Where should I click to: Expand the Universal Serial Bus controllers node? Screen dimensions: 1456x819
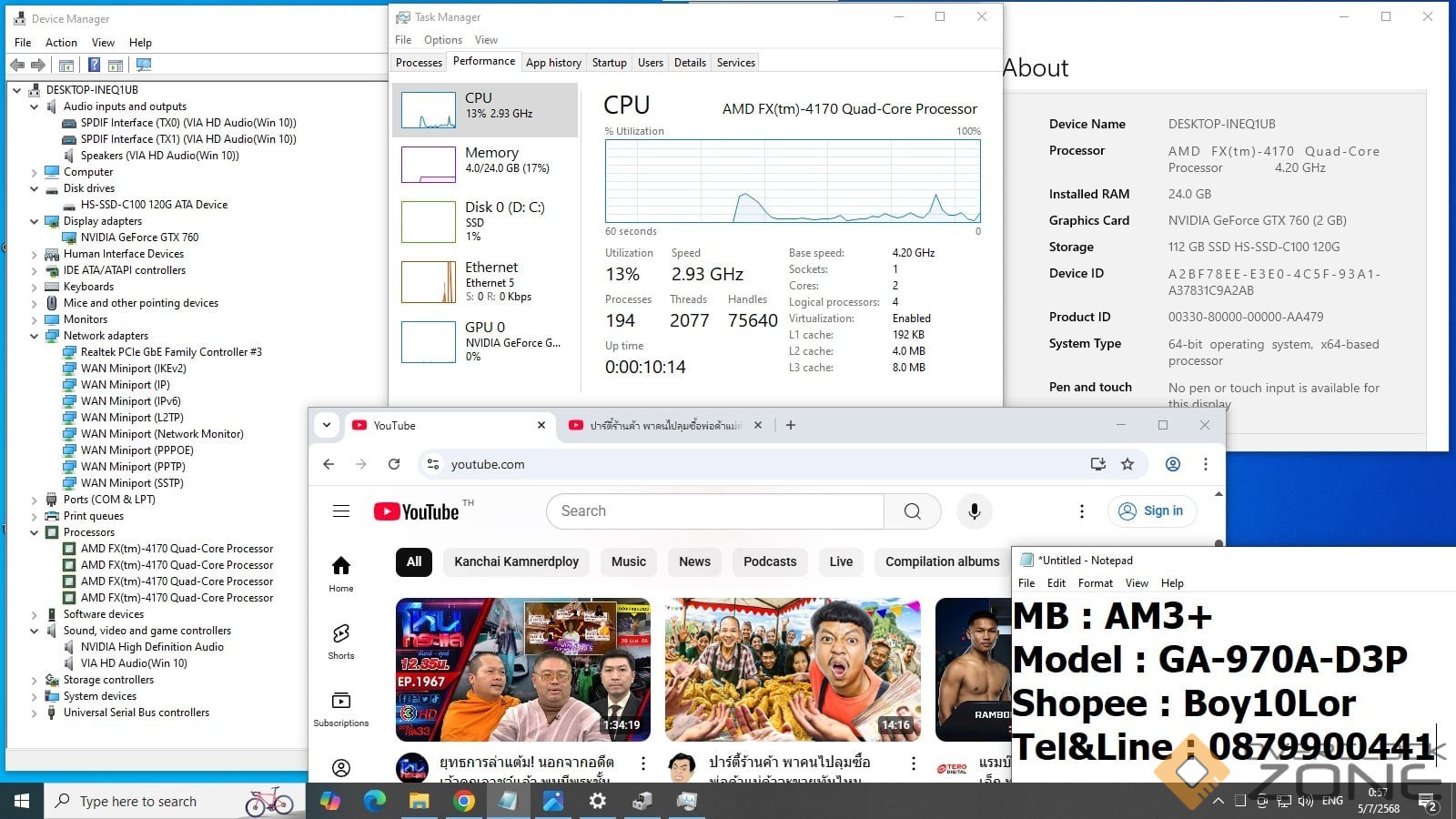coord(35,713)
